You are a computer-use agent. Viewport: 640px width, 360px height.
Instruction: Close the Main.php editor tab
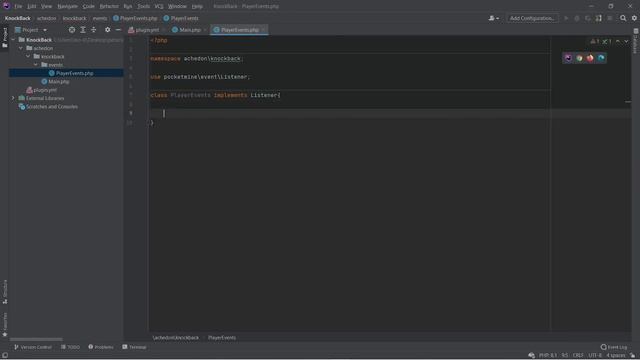(205, 30)
